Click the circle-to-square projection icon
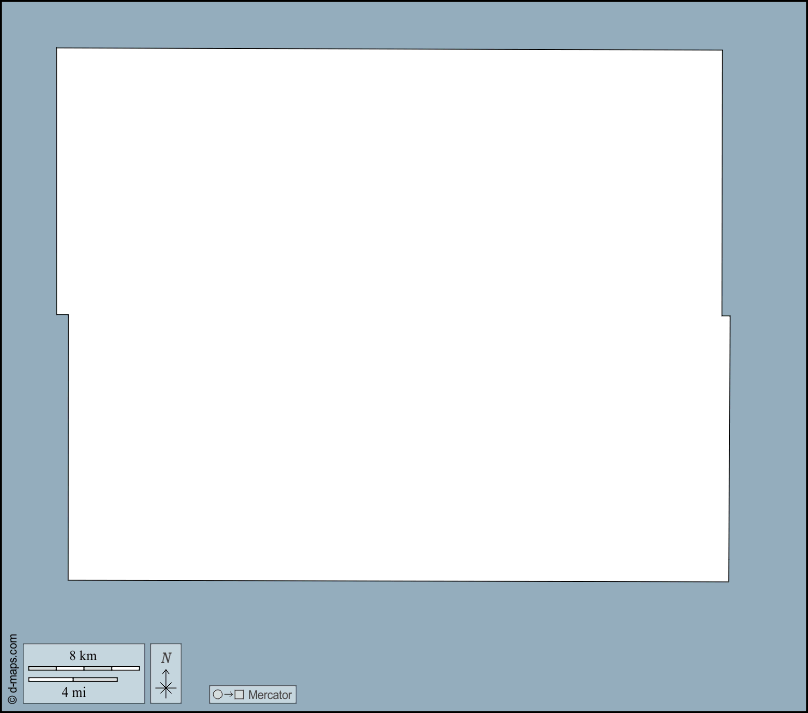 228,694
